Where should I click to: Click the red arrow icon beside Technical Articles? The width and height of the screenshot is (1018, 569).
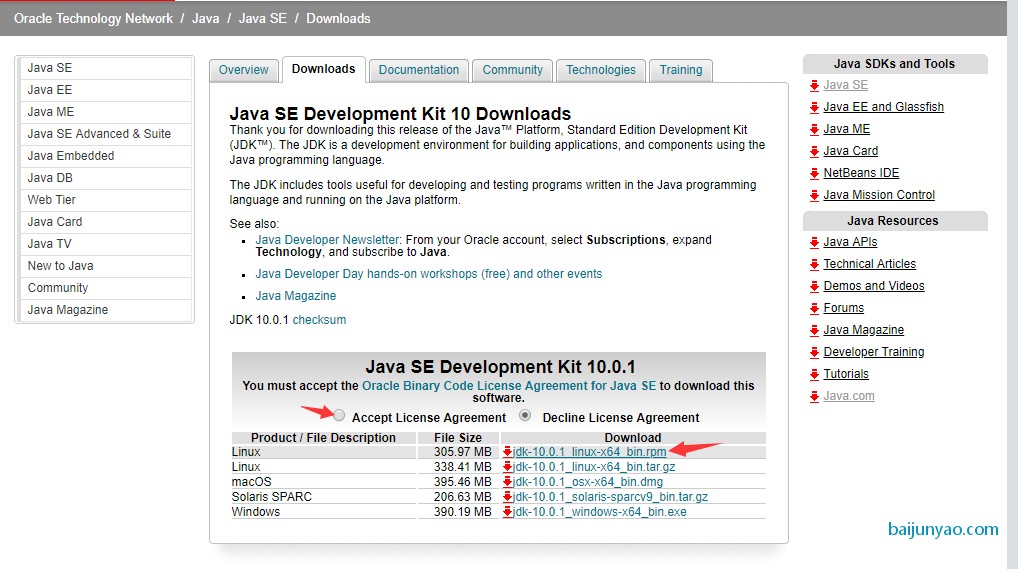[x=814, y=264]
